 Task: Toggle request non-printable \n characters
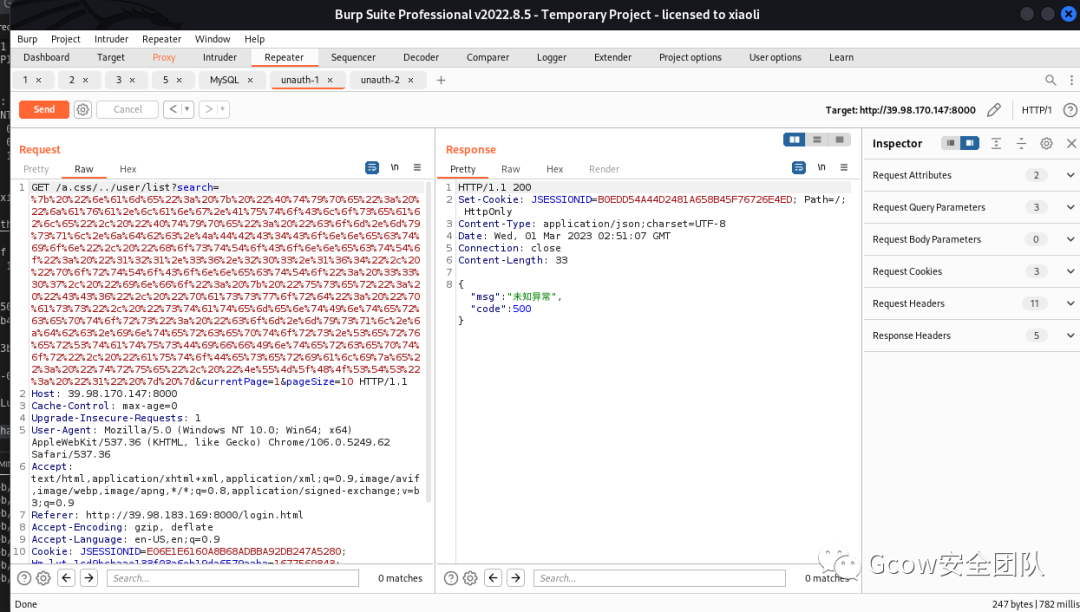coord(395,167)
